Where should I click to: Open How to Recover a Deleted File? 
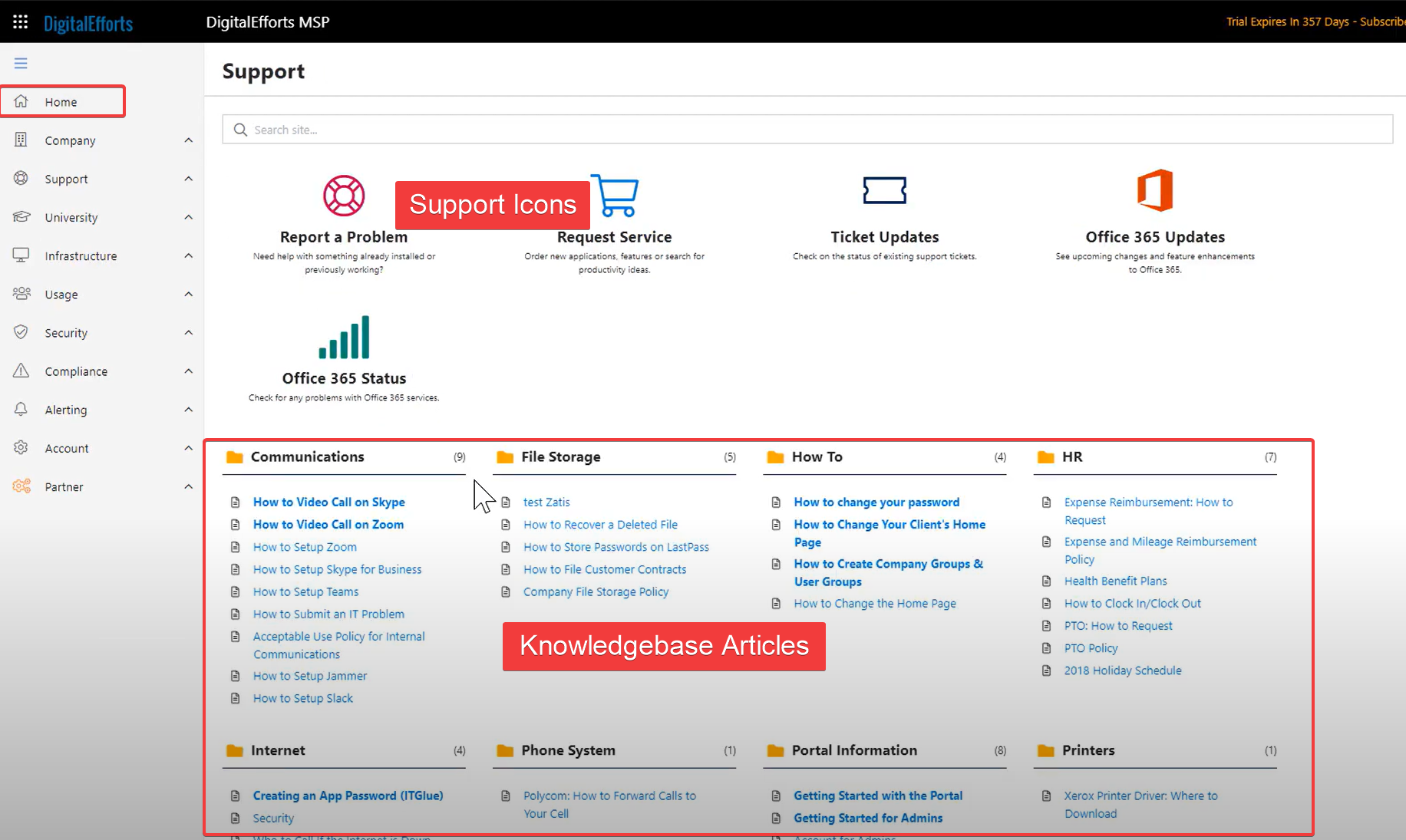coord(600,525)
